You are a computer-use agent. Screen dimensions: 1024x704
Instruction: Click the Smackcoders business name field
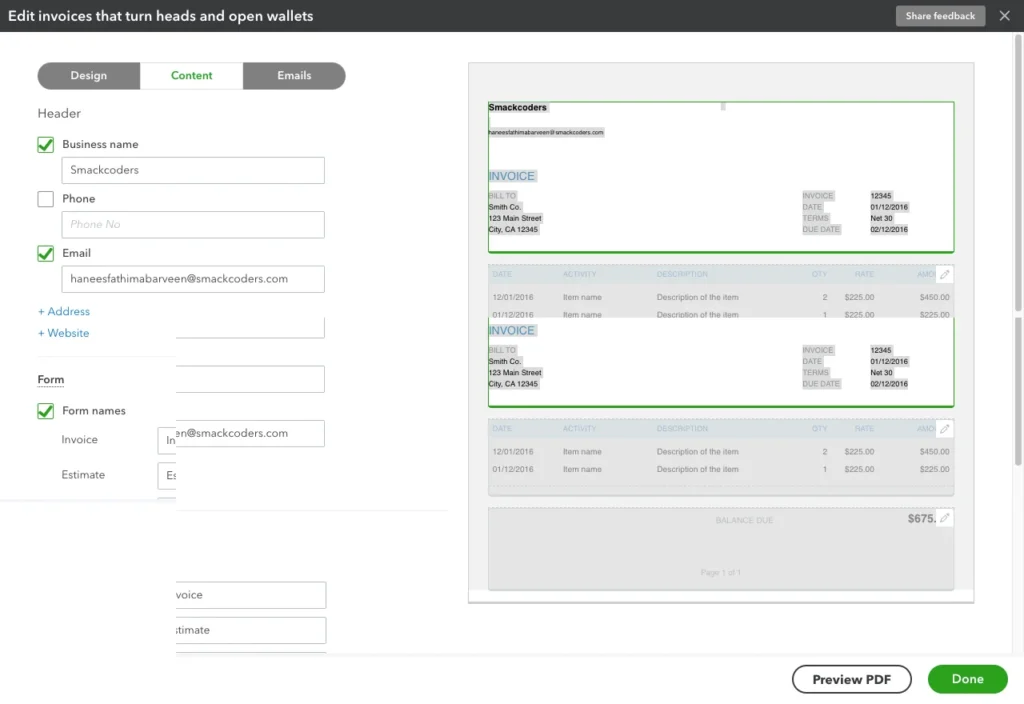pyautogui.click(x=192, y=170)
